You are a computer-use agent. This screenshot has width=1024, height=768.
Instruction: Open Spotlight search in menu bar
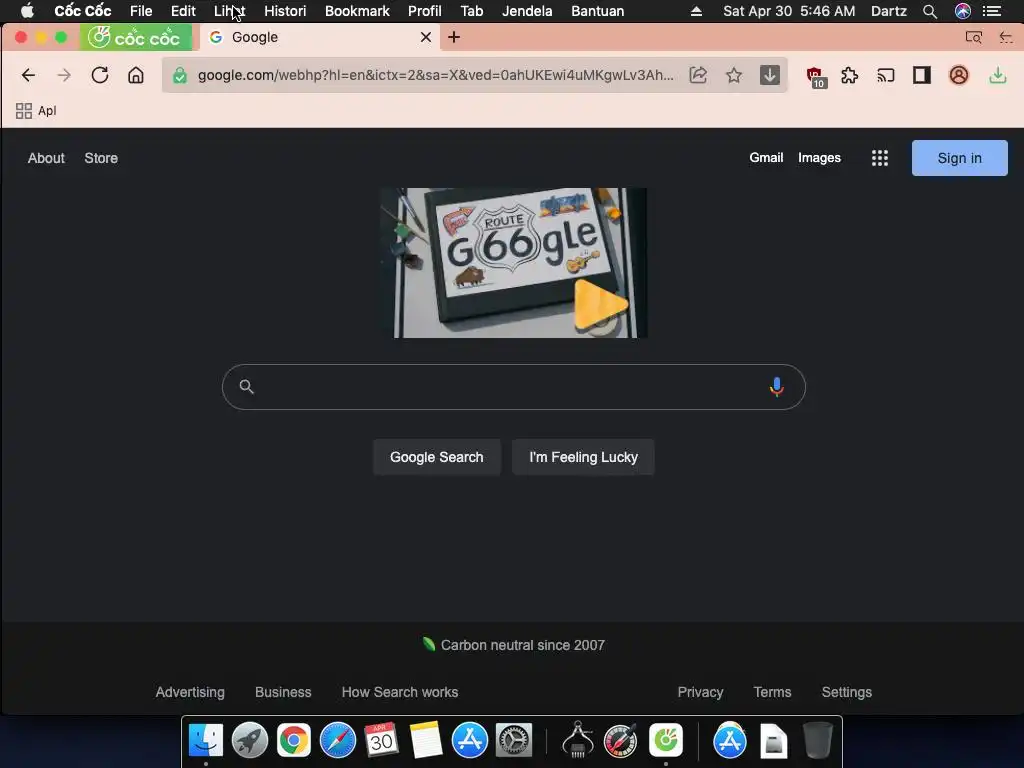(930, 11)
